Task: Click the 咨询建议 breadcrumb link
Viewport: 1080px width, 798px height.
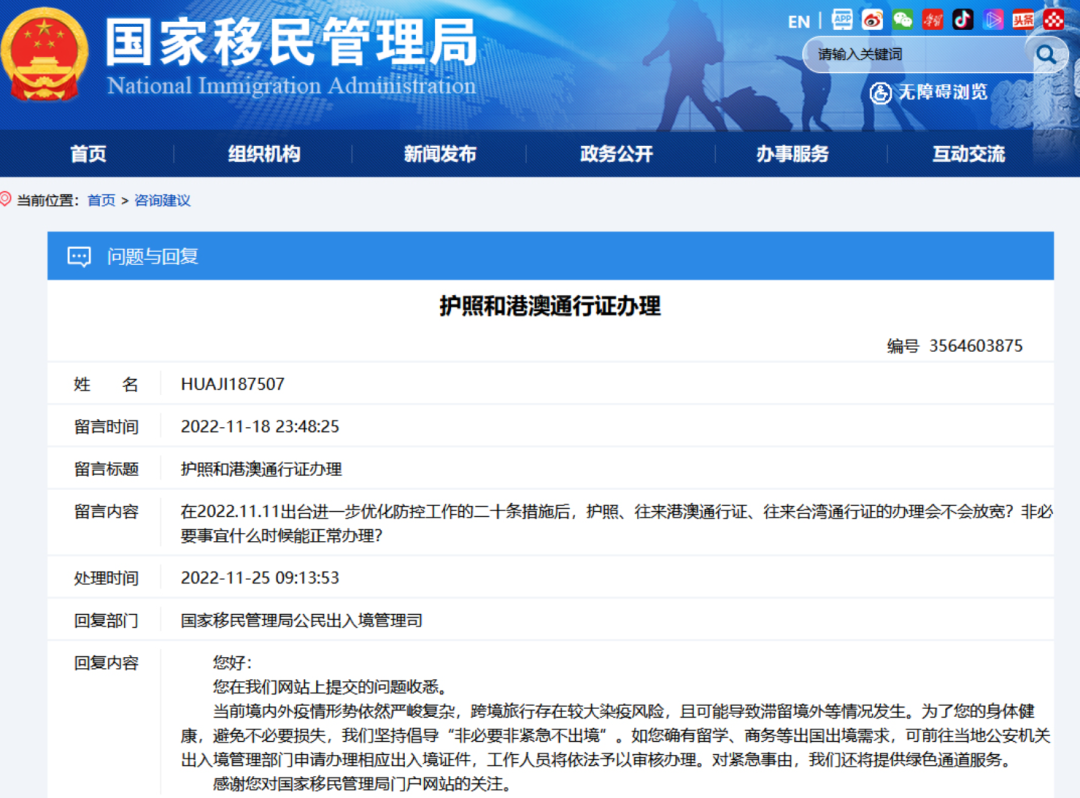Action: 162,200
